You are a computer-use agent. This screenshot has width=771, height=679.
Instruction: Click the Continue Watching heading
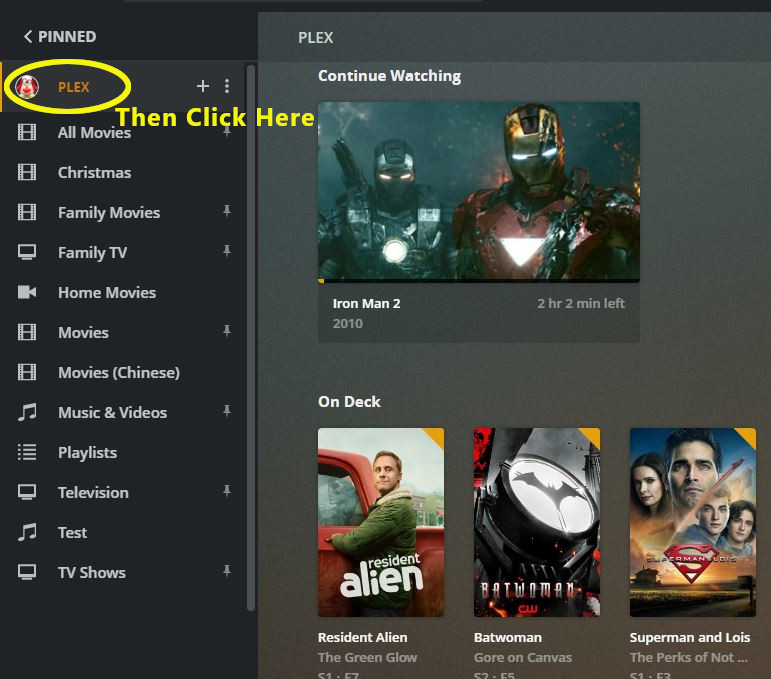point(389,76)
